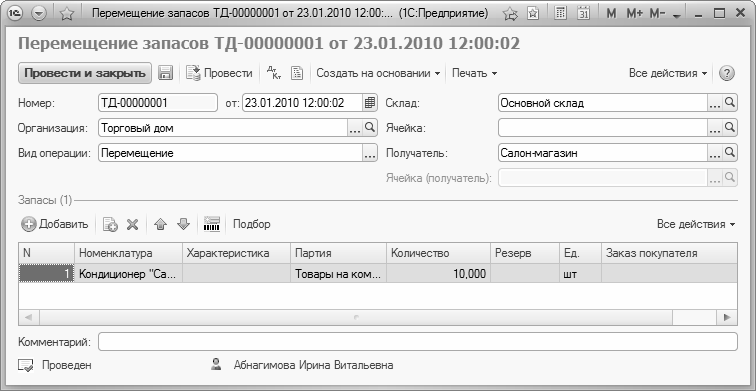Open top Все действия menu
The image size is (756, 391).
[x=668, y=73]
